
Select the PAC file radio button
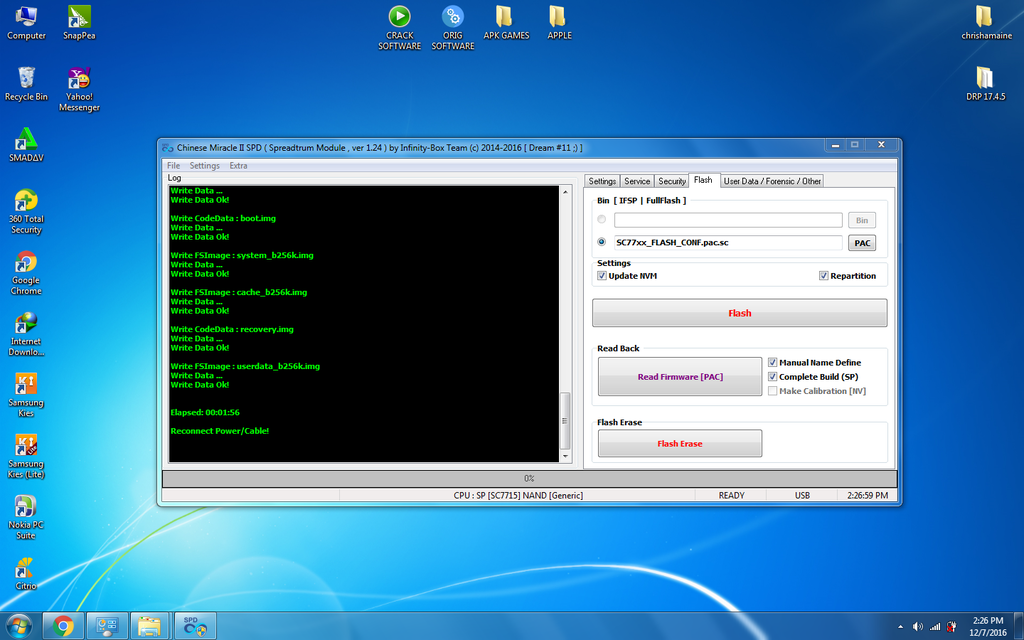coord(601,242)
